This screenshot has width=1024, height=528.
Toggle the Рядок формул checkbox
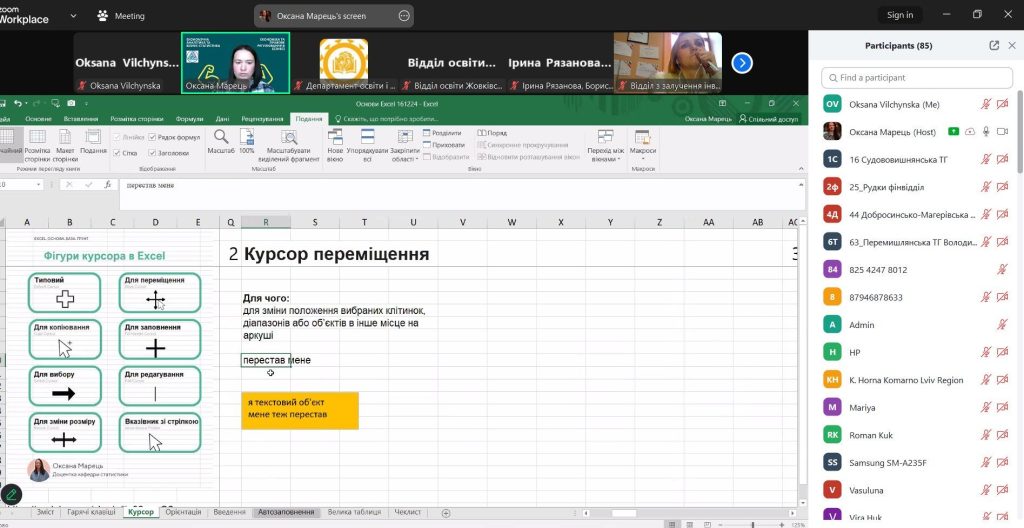152,137
